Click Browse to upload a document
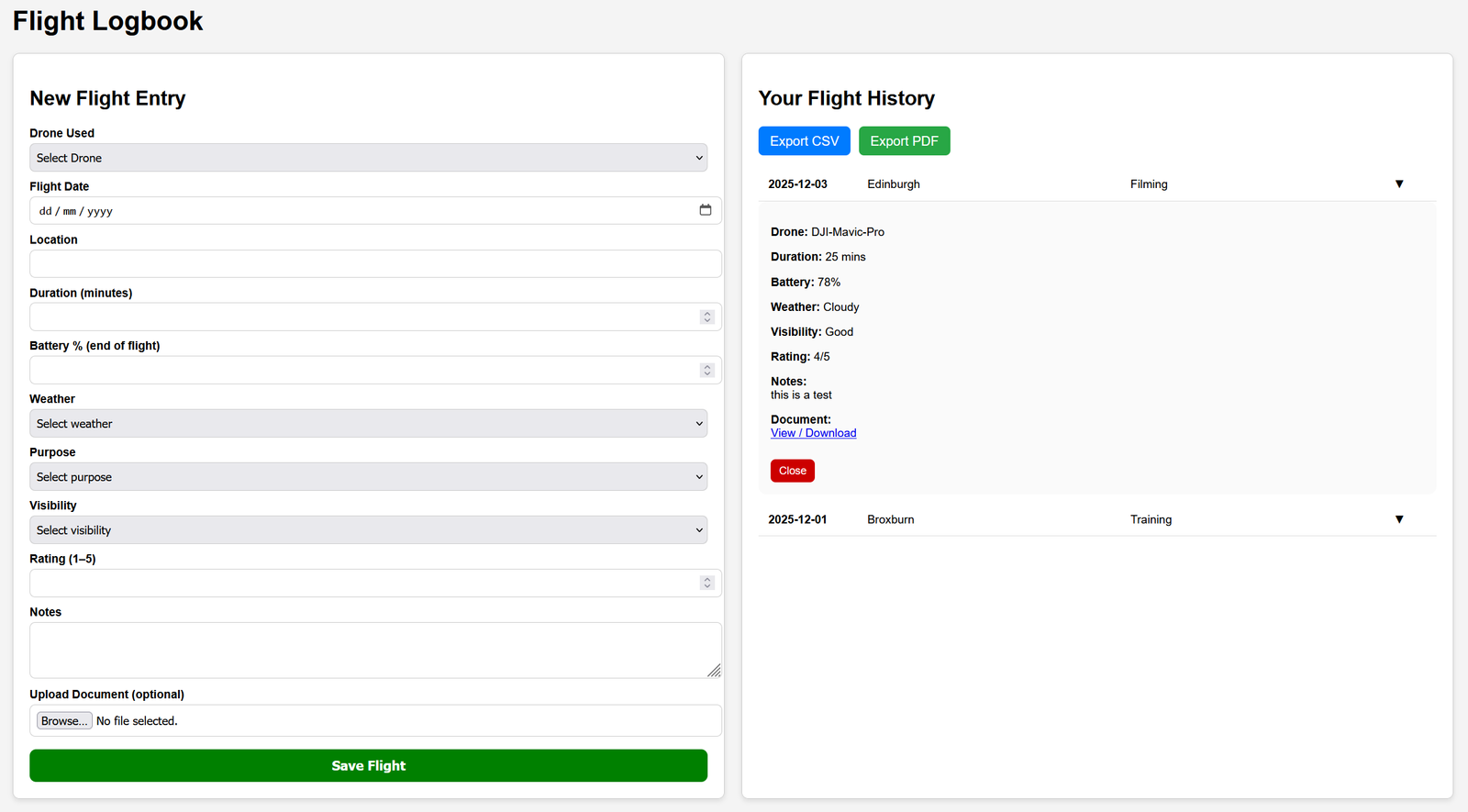This screenshot has width=1468, height=812. 64,721
